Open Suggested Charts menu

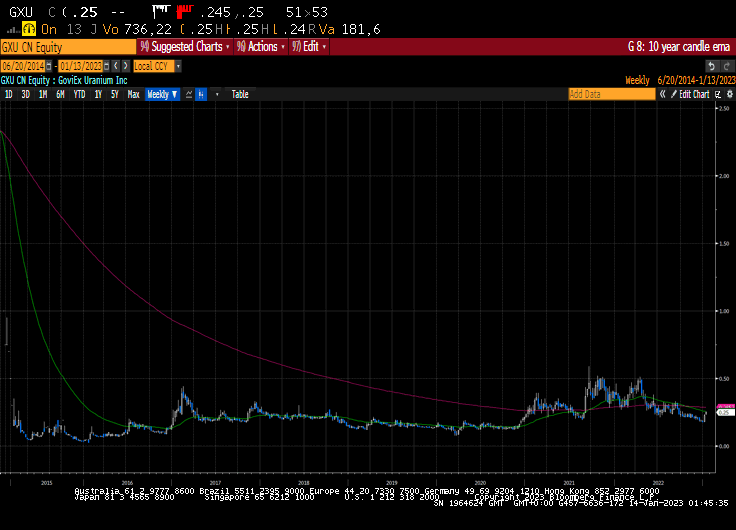pos(185,46)
